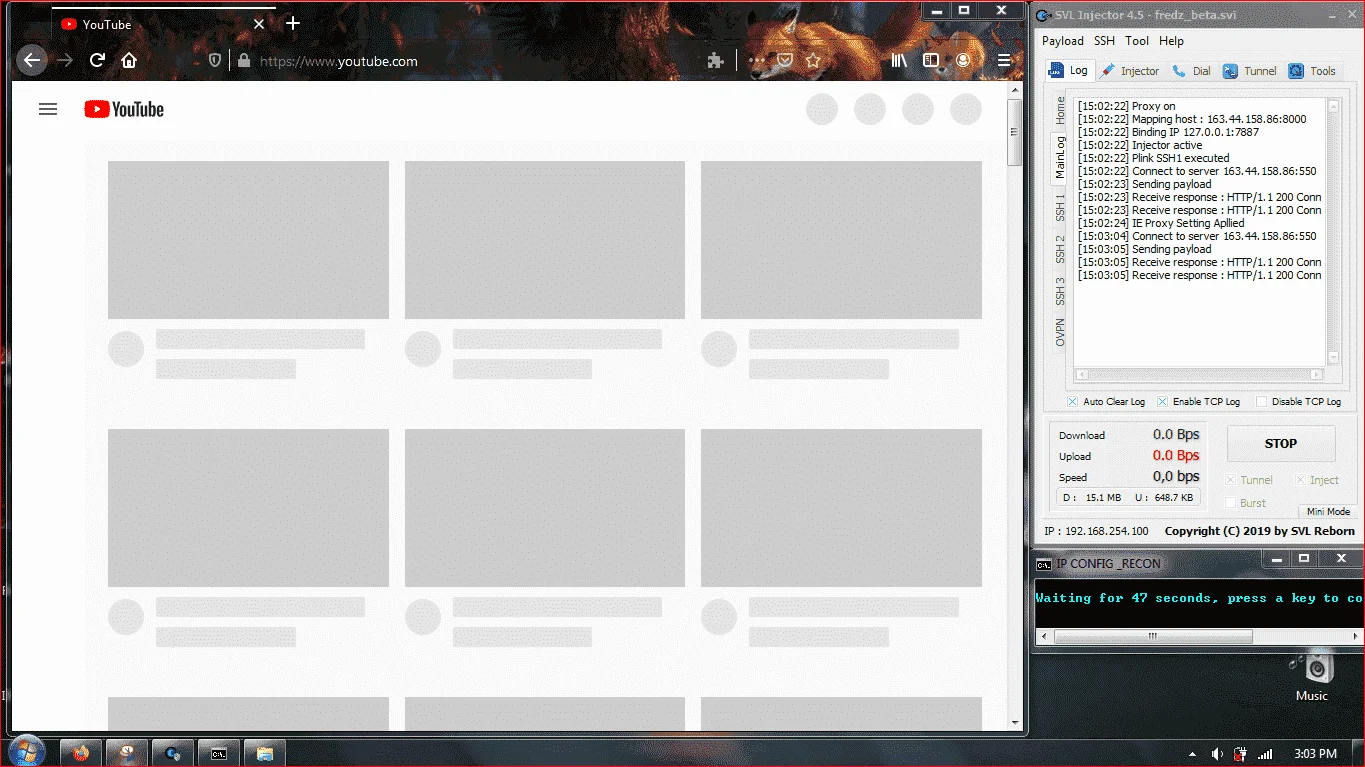Toggle the Tunnel checkbox
Screen dimensions: 1365x767
1231,480
